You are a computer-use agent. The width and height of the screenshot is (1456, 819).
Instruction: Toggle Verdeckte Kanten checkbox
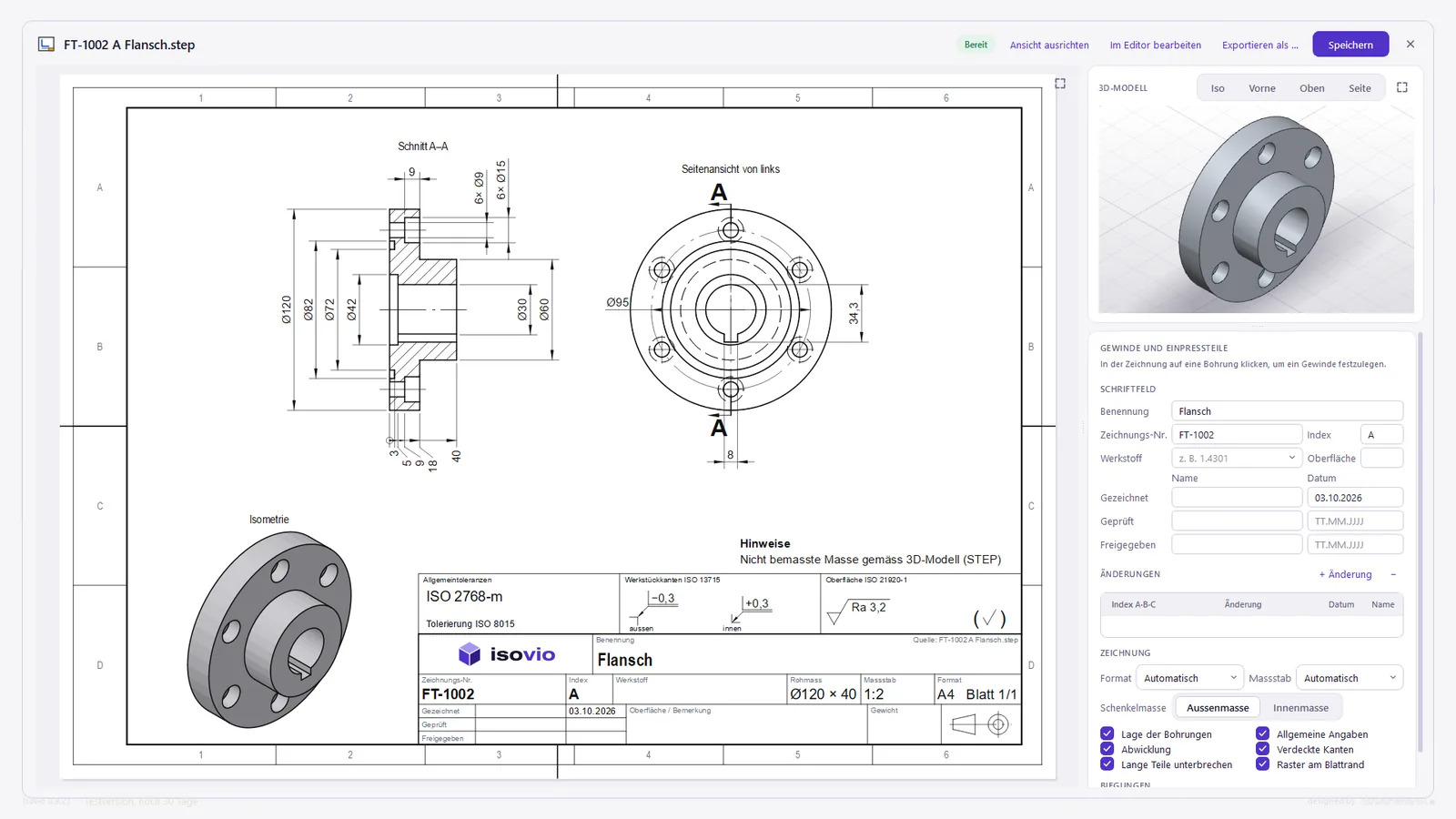(1263, 749)
